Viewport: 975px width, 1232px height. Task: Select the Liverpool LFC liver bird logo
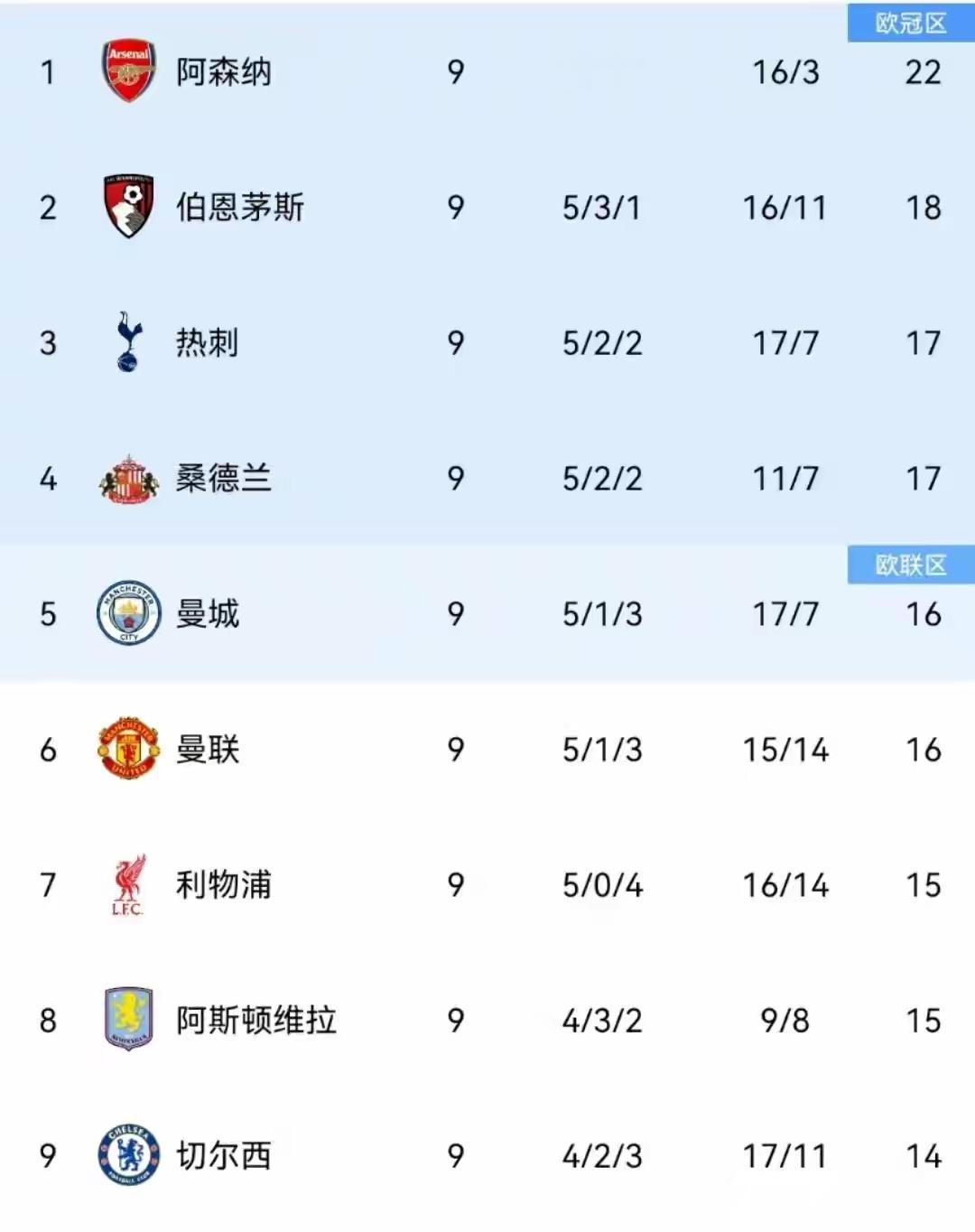point(129,885)
